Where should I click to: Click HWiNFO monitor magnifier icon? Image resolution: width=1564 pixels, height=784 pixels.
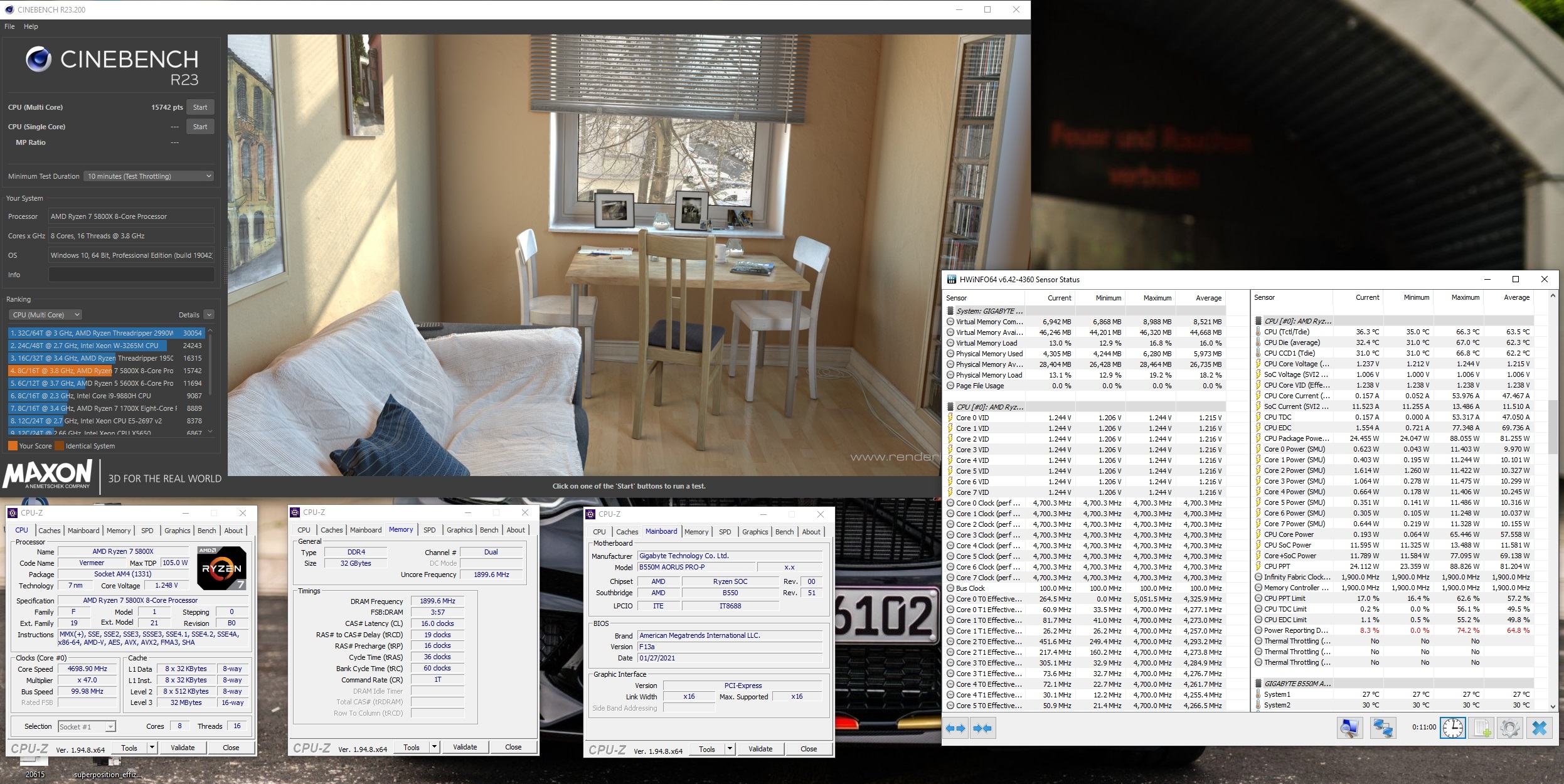(x=1349, y=728)
